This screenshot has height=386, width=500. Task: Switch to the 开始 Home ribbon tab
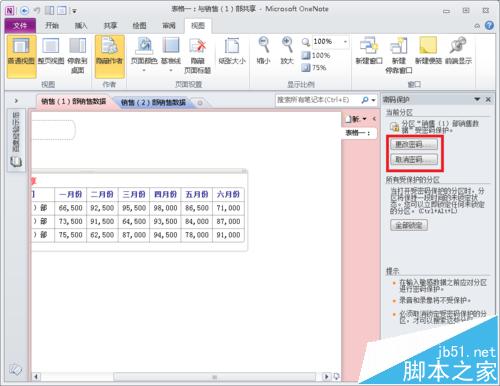[x=52, y=25]
